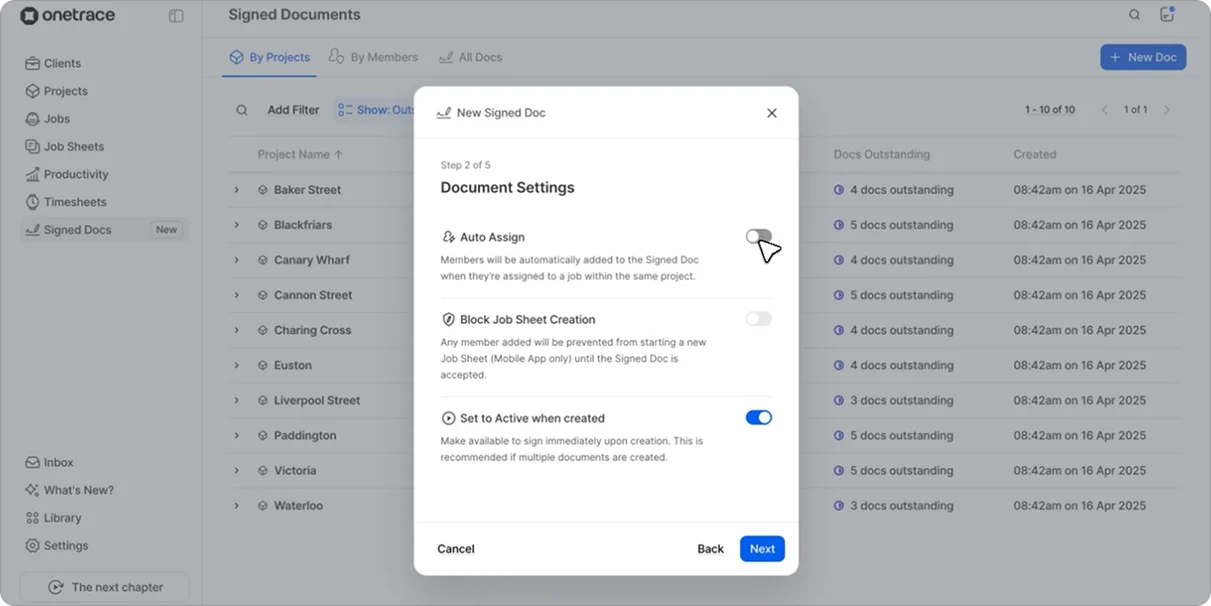The height and width of the screenshot is (606, 1211).
Task: Open the Productivity chart icon
Action: tap(33, 174)
